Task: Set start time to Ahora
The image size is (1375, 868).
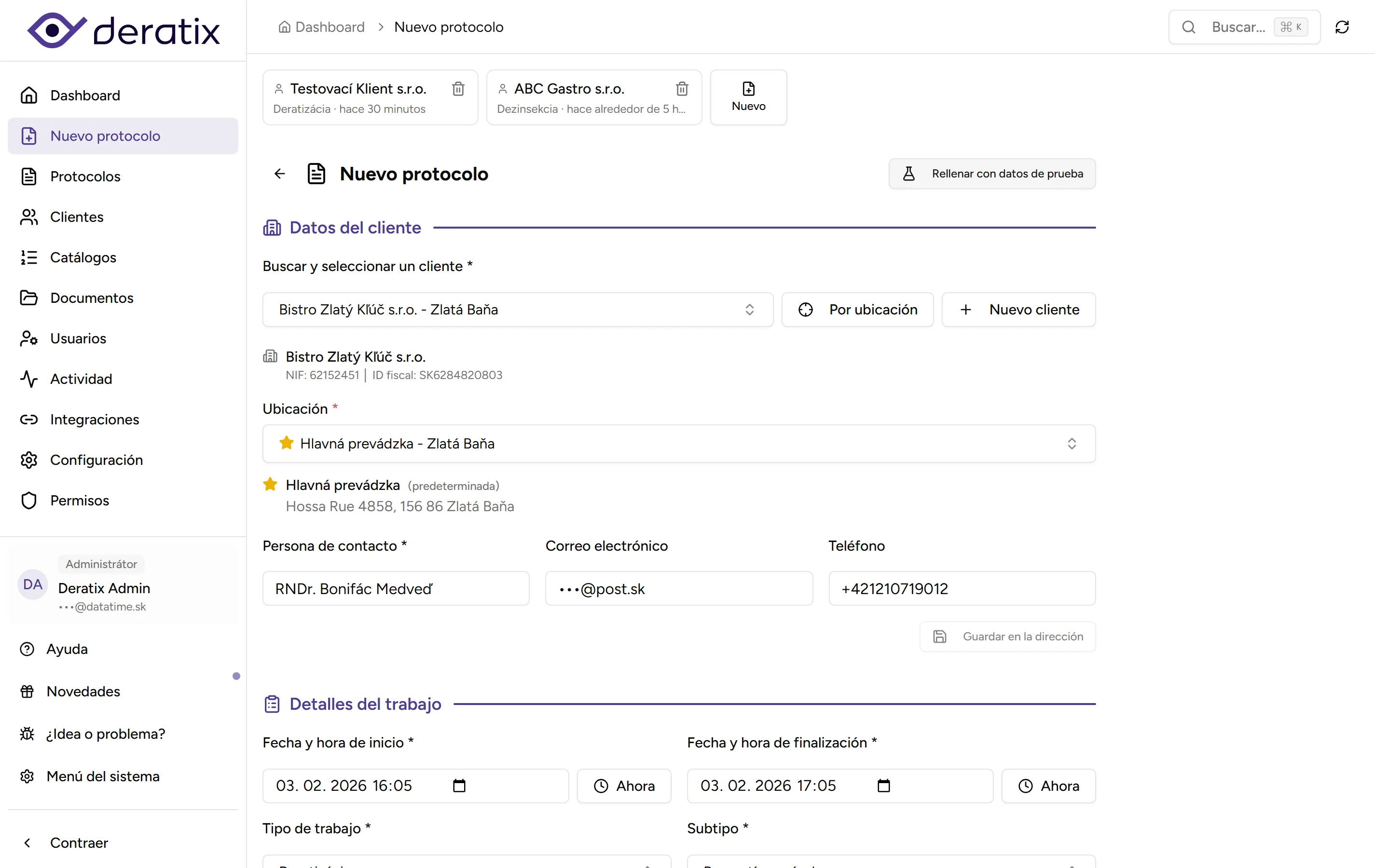Action: point(624,786)
